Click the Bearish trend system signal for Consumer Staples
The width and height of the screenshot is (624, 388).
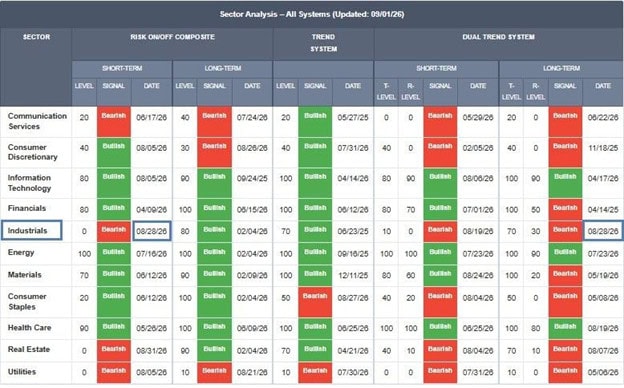(315, 302)
